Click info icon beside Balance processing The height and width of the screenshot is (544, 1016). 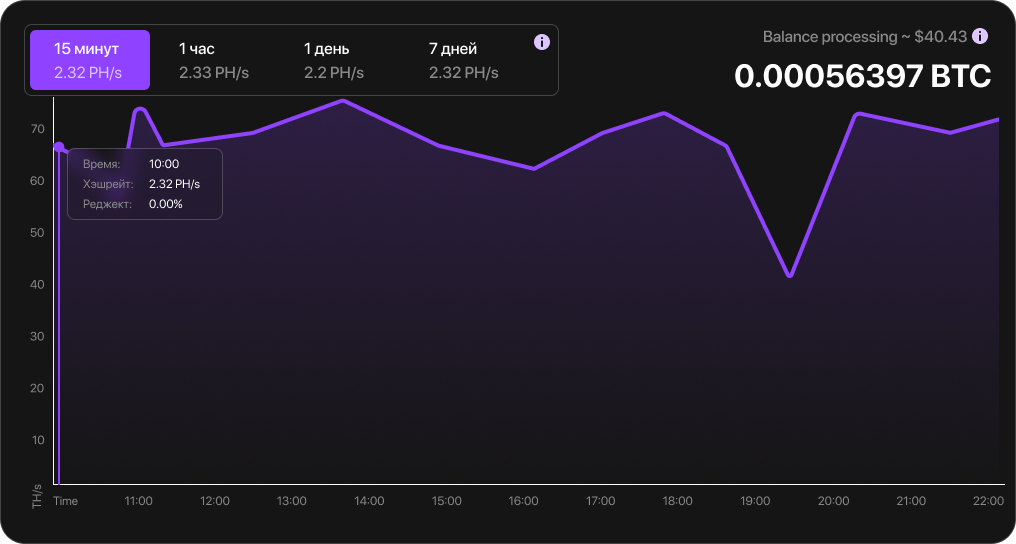point(980,36)
